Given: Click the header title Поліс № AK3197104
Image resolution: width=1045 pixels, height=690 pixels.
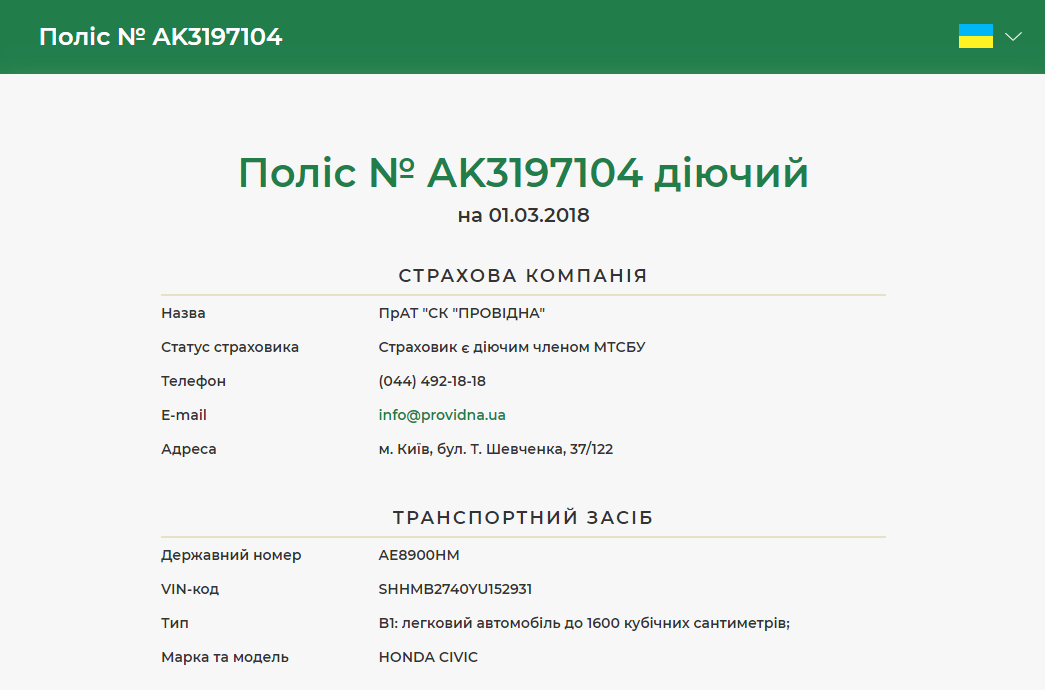Looking at the screenshot, I should [x=161, y=37].
